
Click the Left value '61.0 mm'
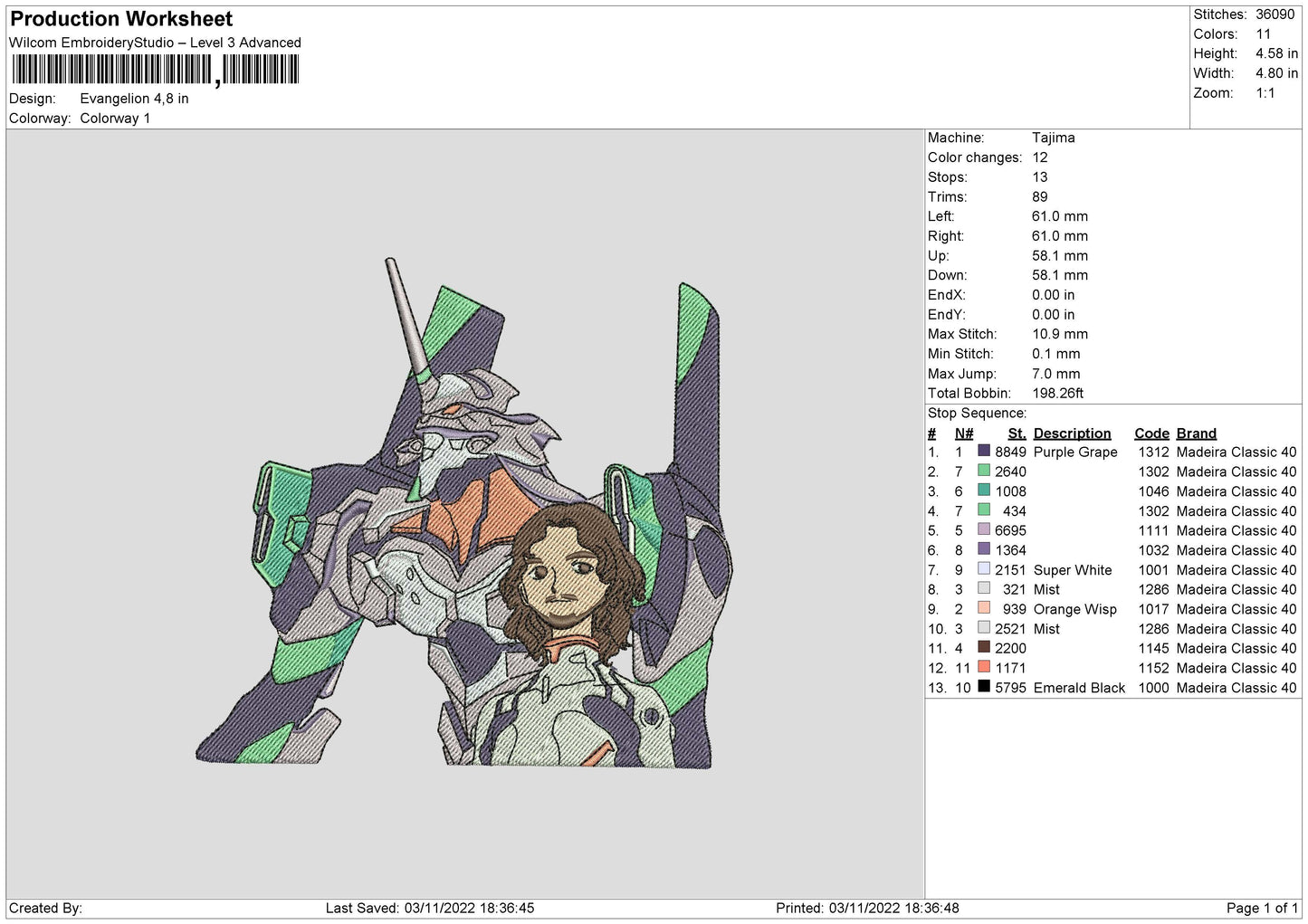point(1060,216)
